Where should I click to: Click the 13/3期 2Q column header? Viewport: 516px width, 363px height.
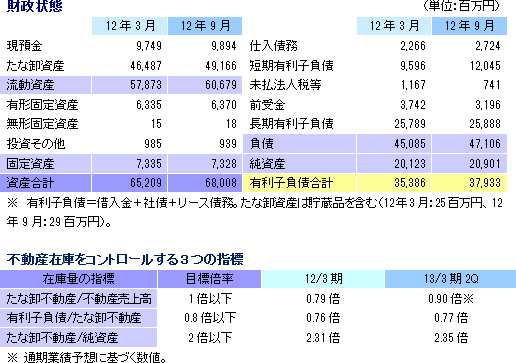pos(450,279)
